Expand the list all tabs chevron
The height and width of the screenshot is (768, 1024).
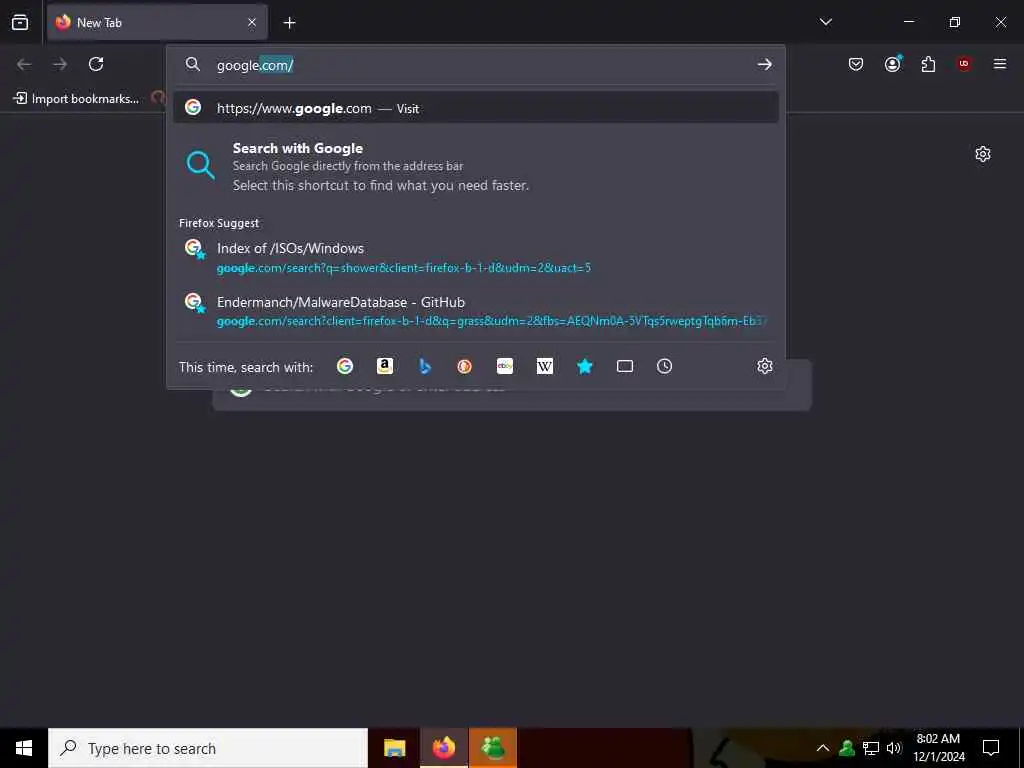[x=825, y=22]
